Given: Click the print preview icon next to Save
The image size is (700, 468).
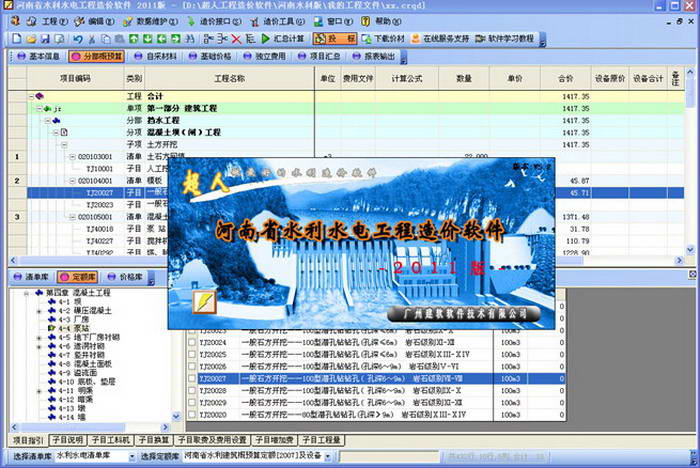Looking at the screenshot, I should pyautogui.click(x=59, y=39).
